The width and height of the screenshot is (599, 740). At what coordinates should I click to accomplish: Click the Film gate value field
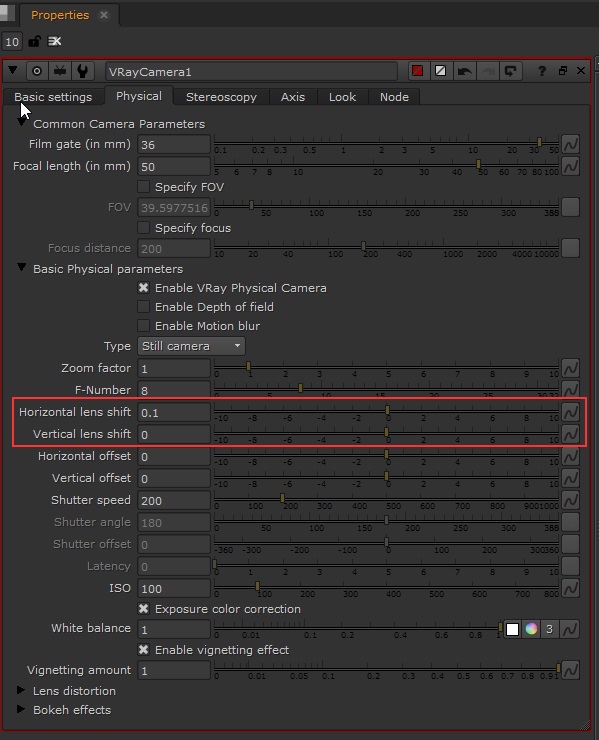click(174, 145)
